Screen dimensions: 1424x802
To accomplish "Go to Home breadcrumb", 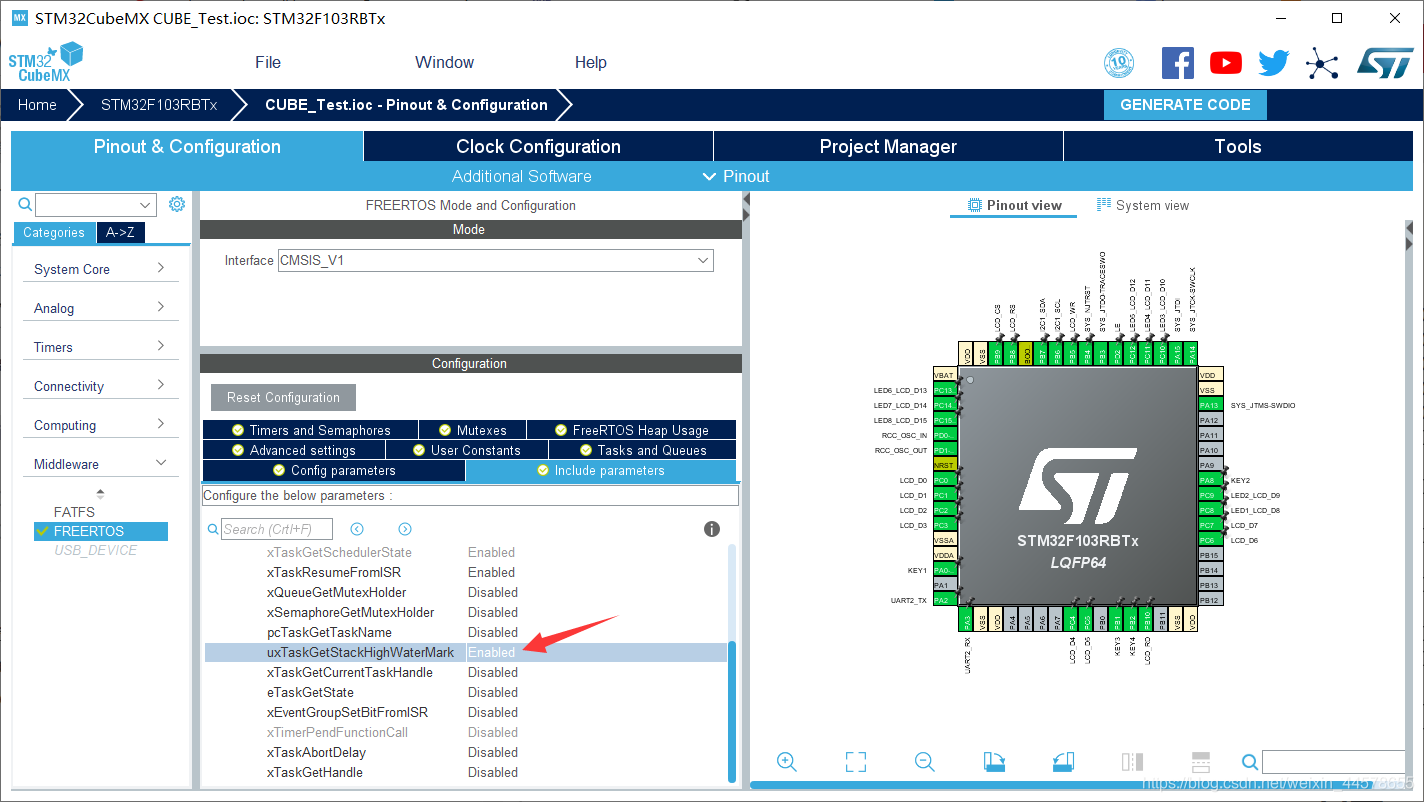I will [37, 105].
